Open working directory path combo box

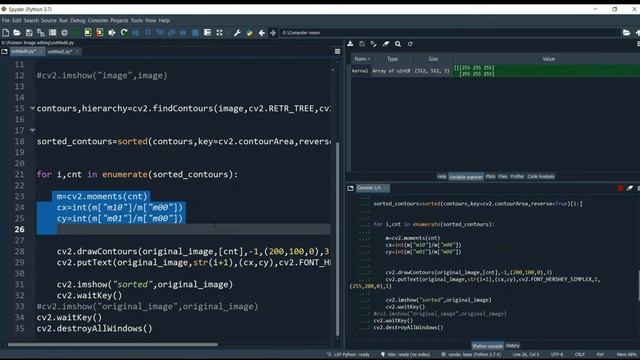click(450, 33)
